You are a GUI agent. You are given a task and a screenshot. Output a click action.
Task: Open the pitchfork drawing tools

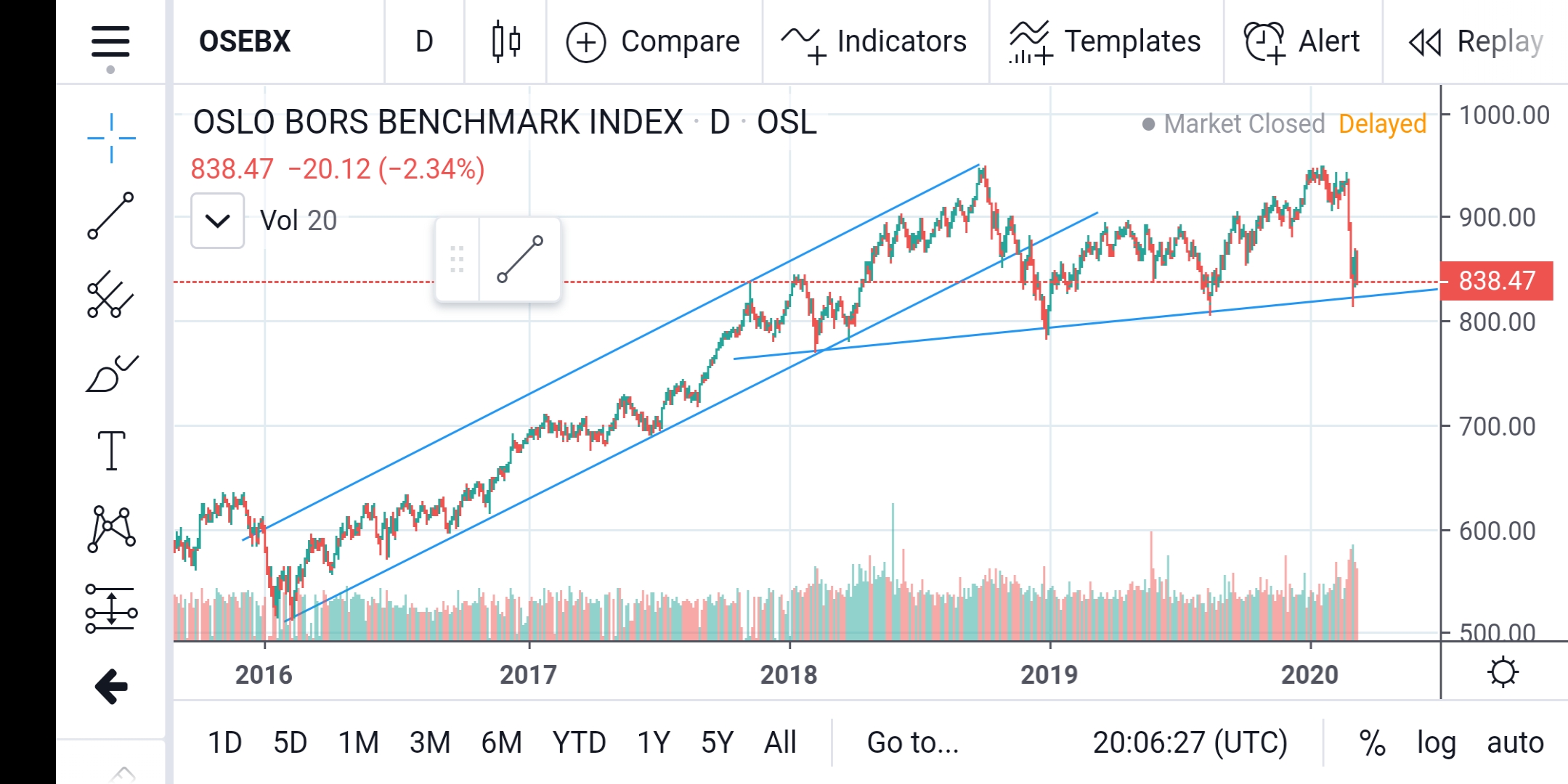click(x=111, y=294)
